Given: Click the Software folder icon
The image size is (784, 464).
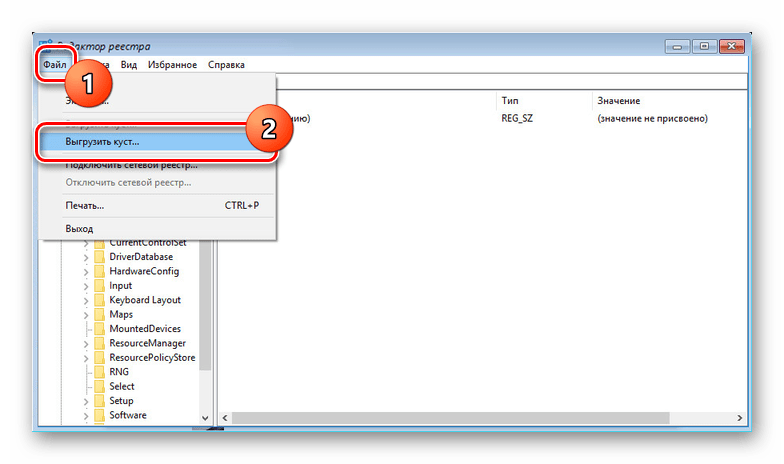Looking at the screenshot, I should tap(100, 416).
